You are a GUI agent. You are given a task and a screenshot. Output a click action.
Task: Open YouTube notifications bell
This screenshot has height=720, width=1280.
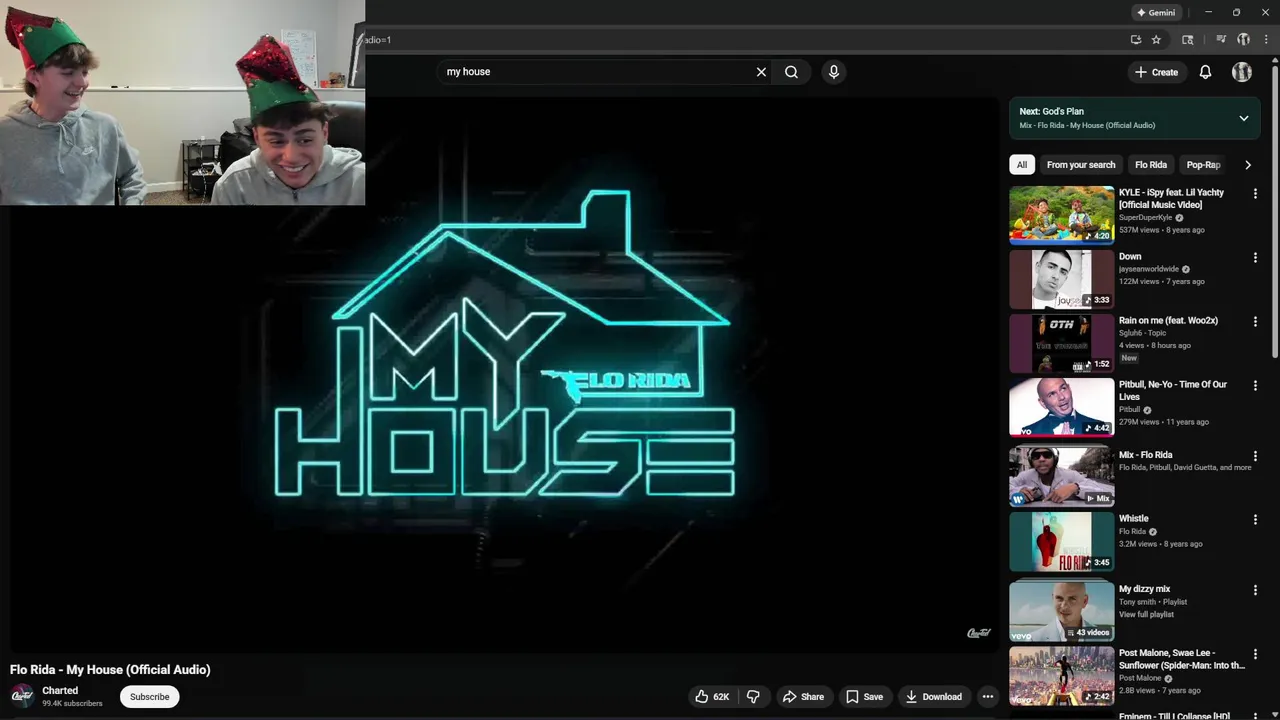click(x=1205, y=72)
